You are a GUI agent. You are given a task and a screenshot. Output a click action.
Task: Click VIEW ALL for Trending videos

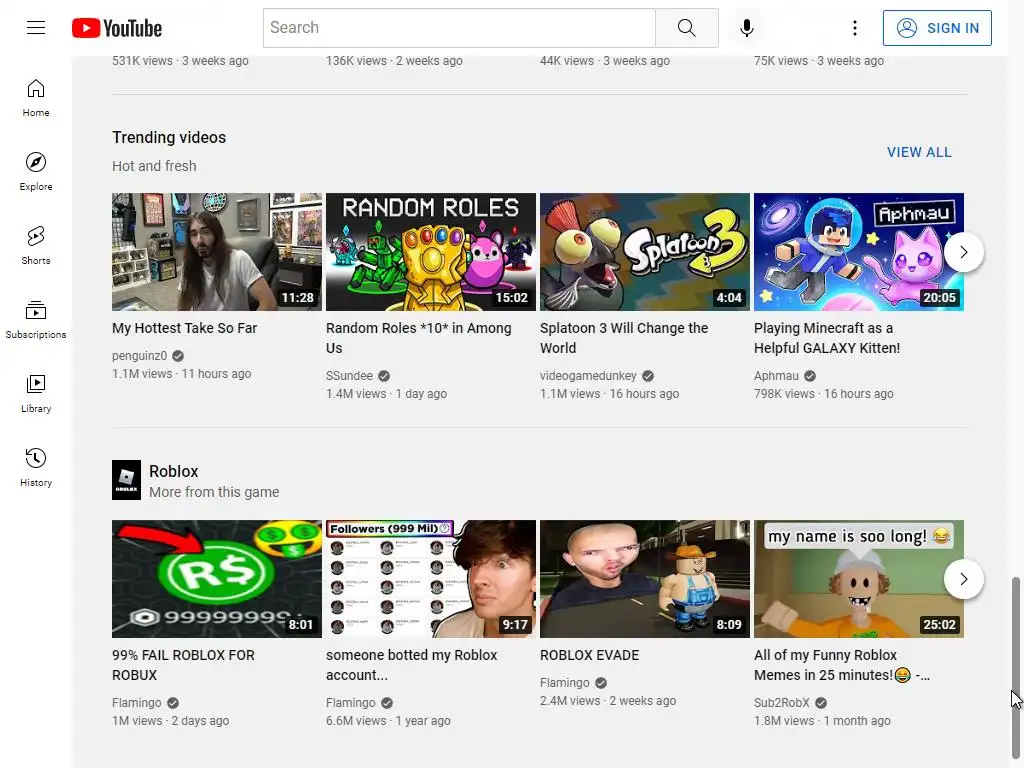pyautogui.click(x=919, y=152)
